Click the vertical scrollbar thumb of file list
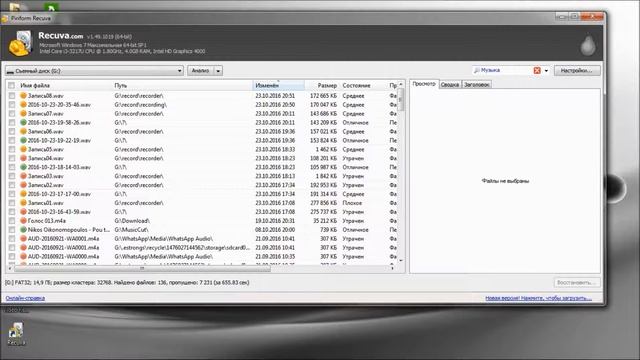 [x=401, y=100]
